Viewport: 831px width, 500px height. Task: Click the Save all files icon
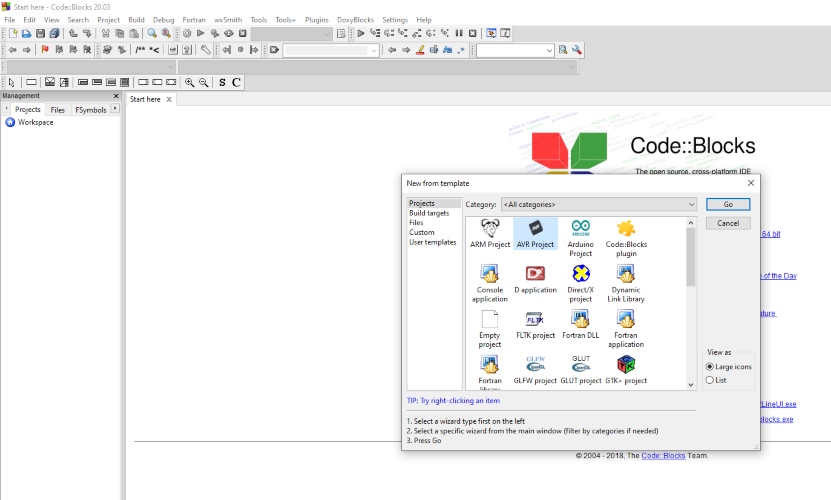pos(55,33)
